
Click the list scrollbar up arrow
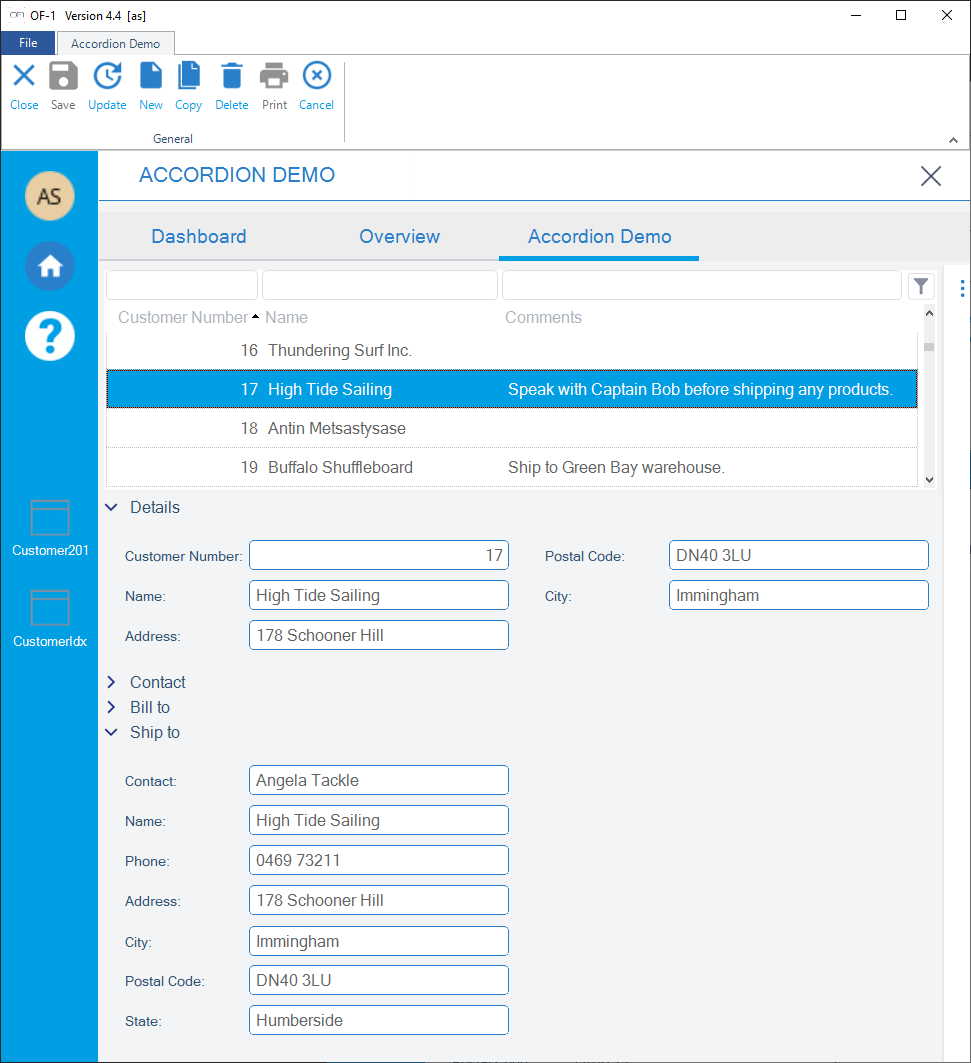coord(929,313)
